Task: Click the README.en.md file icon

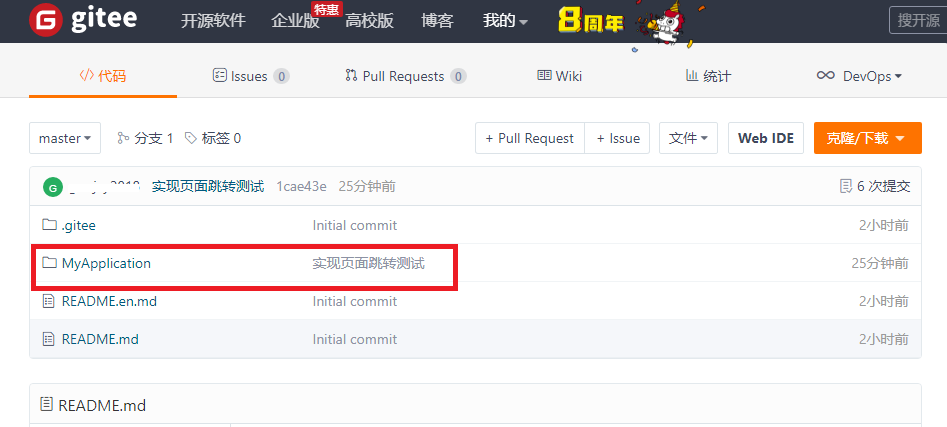Action: click(48, 301)
